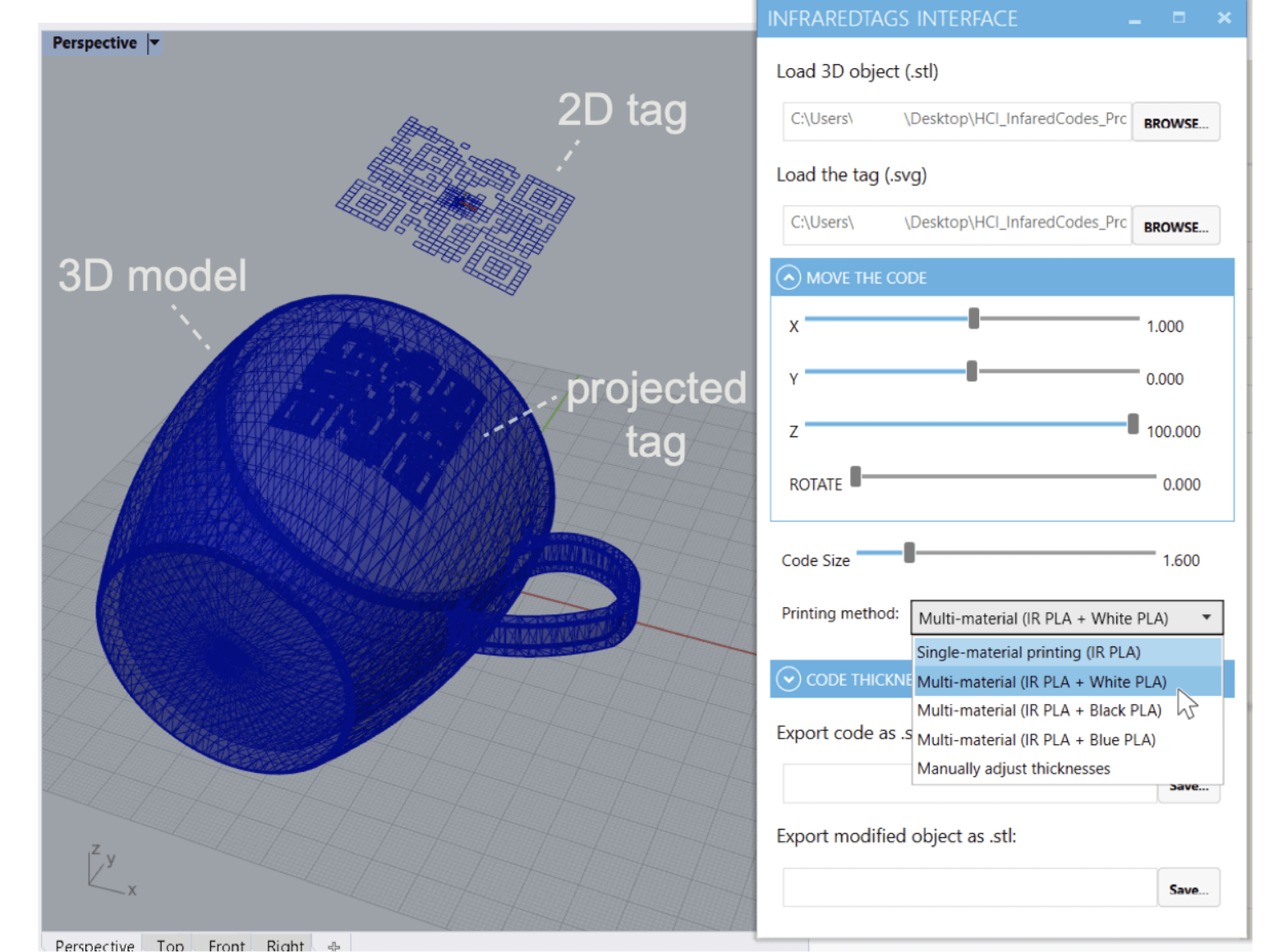Viewport: 1283px width, 952px height.
Task: Add a new viewport tab with plus icon
Action: coord(333,946)
